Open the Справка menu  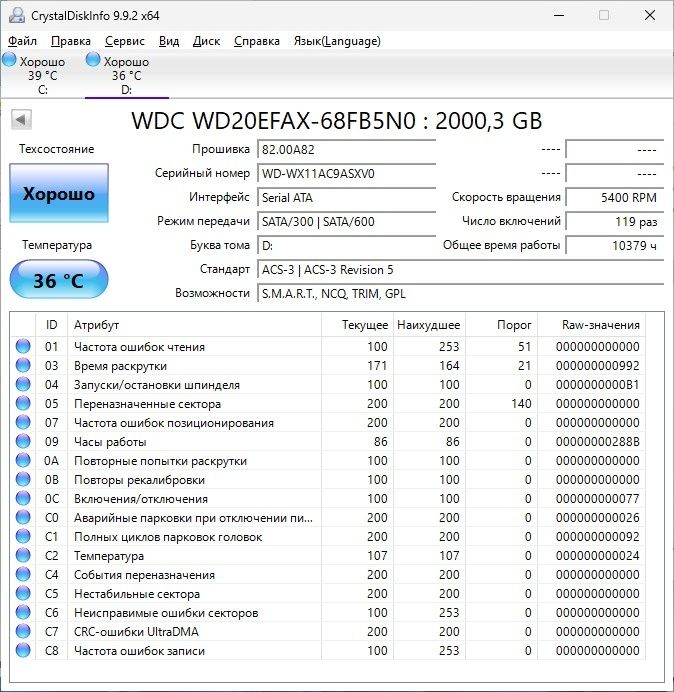(256, 41)
